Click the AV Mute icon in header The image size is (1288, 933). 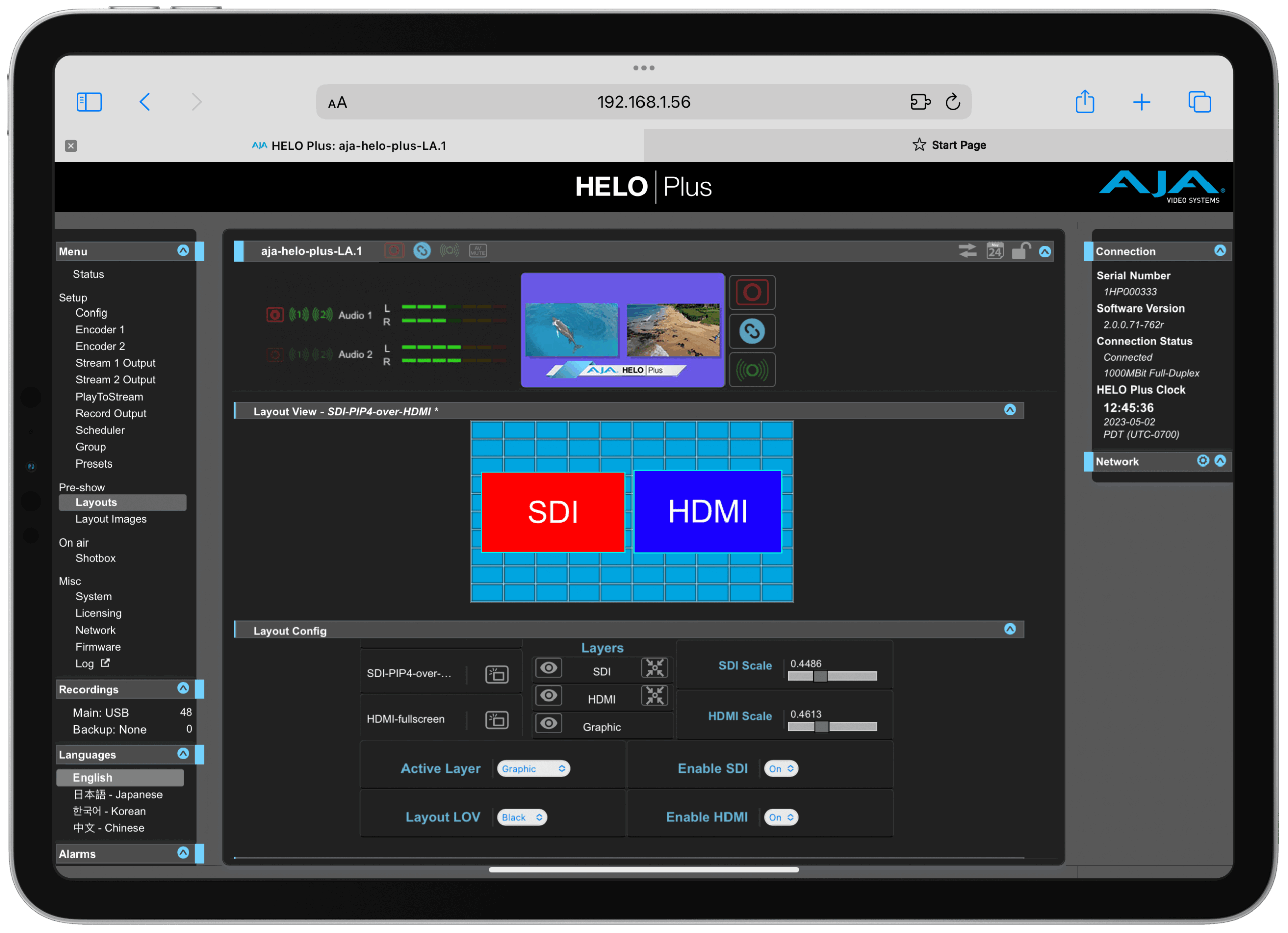[x=477, y=251]
